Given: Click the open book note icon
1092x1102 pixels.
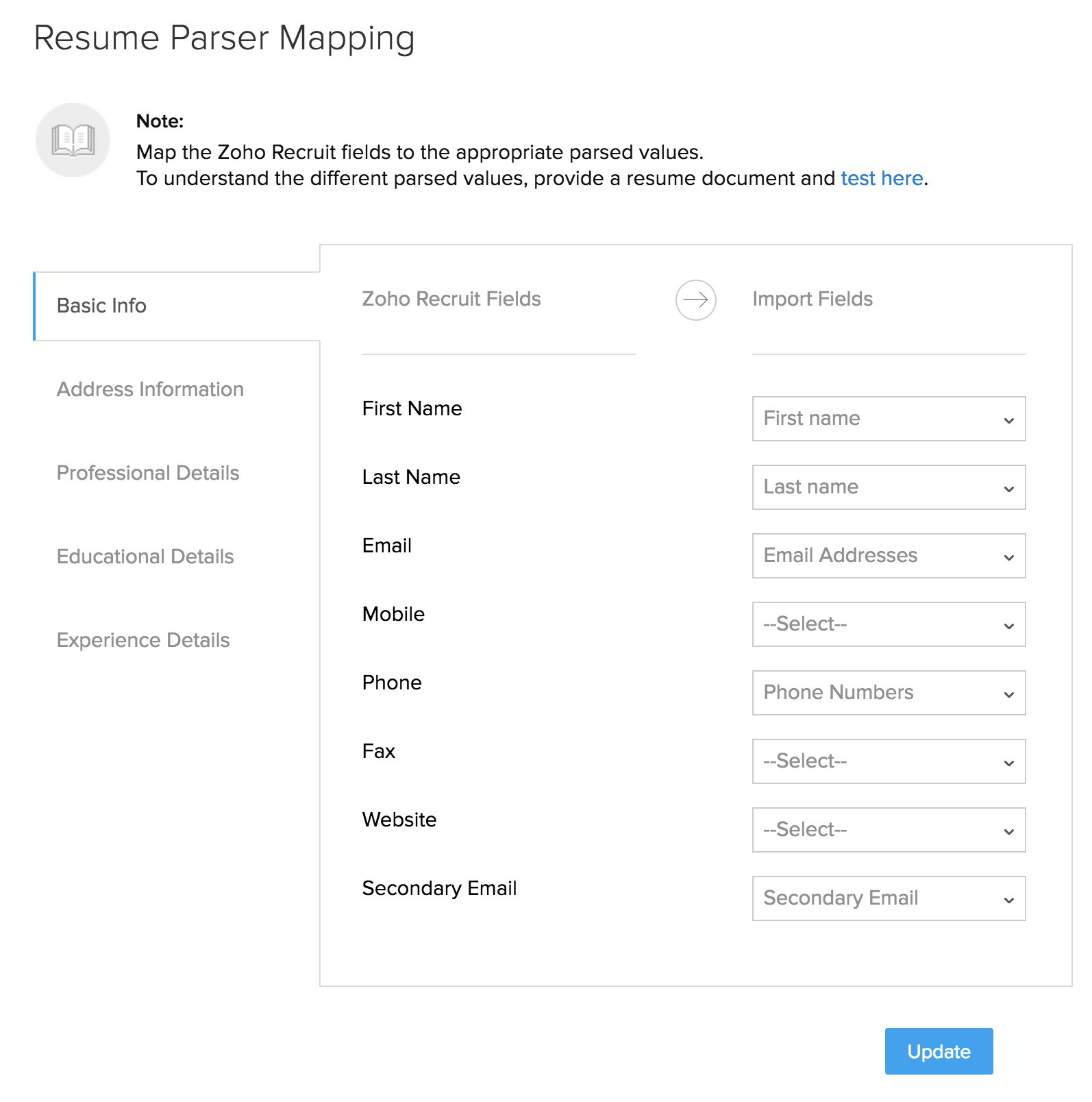Looking at the screenshot, I should click(73, 140).
